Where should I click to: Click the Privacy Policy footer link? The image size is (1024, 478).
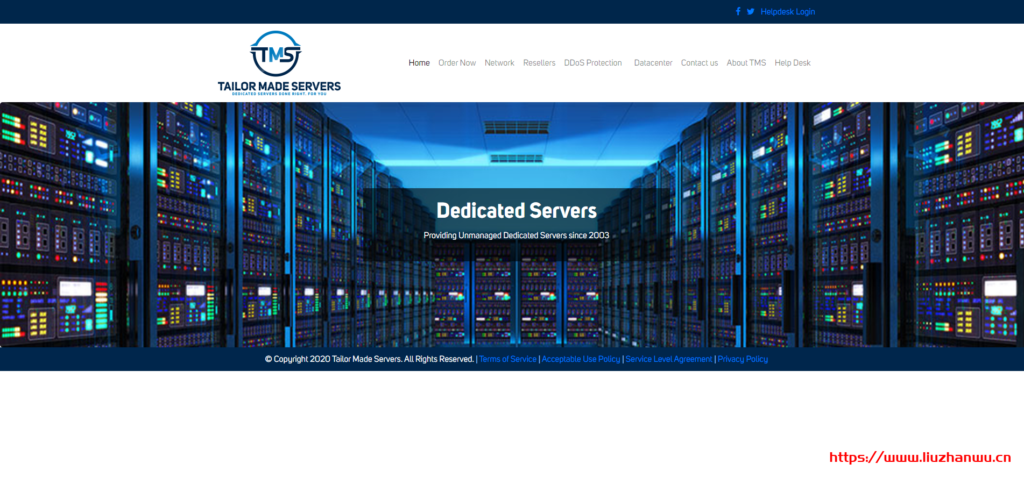(743, 359)
